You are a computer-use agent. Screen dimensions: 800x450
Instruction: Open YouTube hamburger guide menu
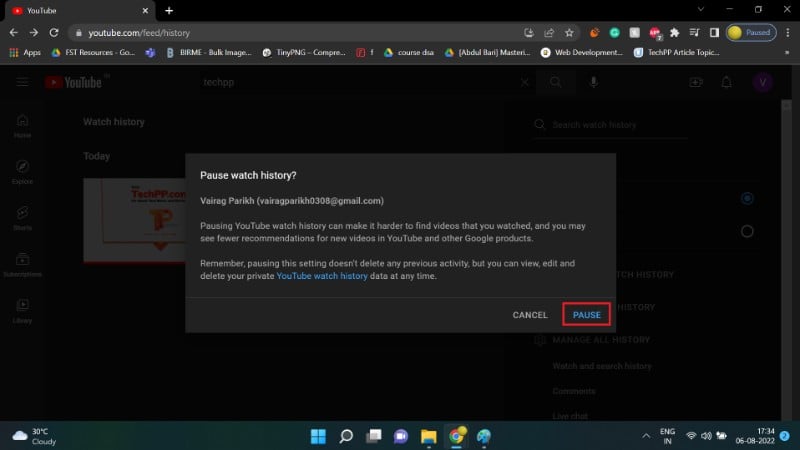pyautogui.click(x=22, y=82)
